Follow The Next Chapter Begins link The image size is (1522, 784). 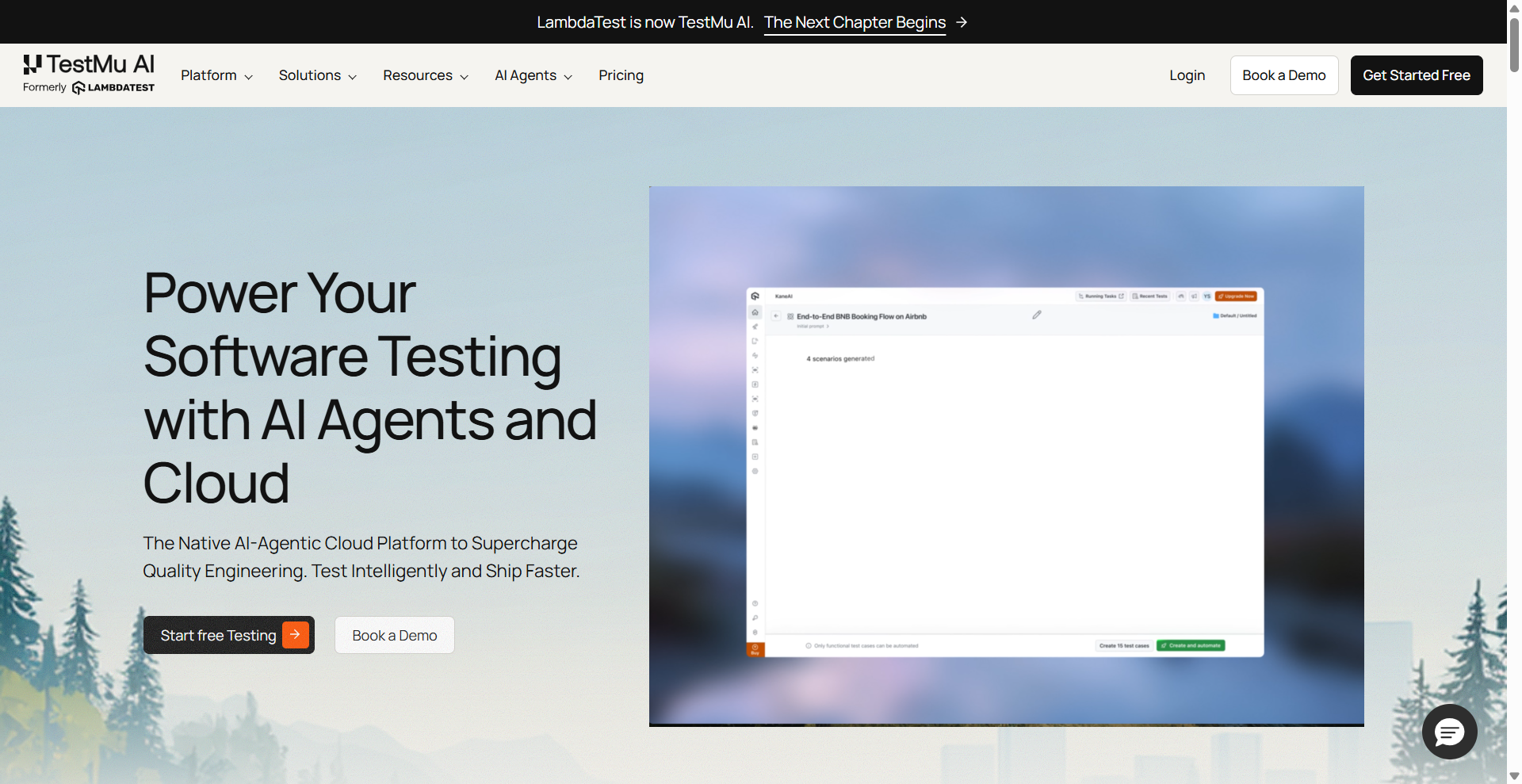[x=854, y=21]
